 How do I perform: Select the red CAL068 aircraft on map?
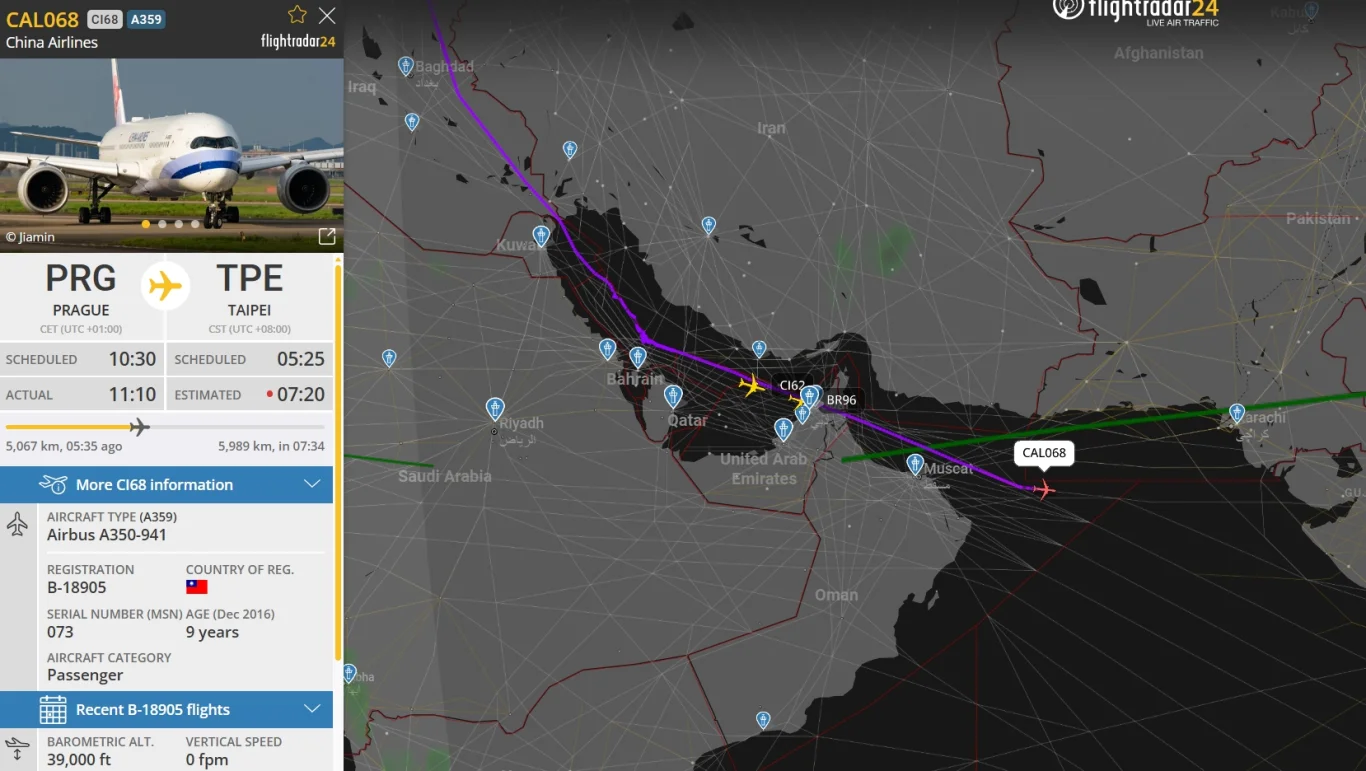click(x=1043, y=489)
